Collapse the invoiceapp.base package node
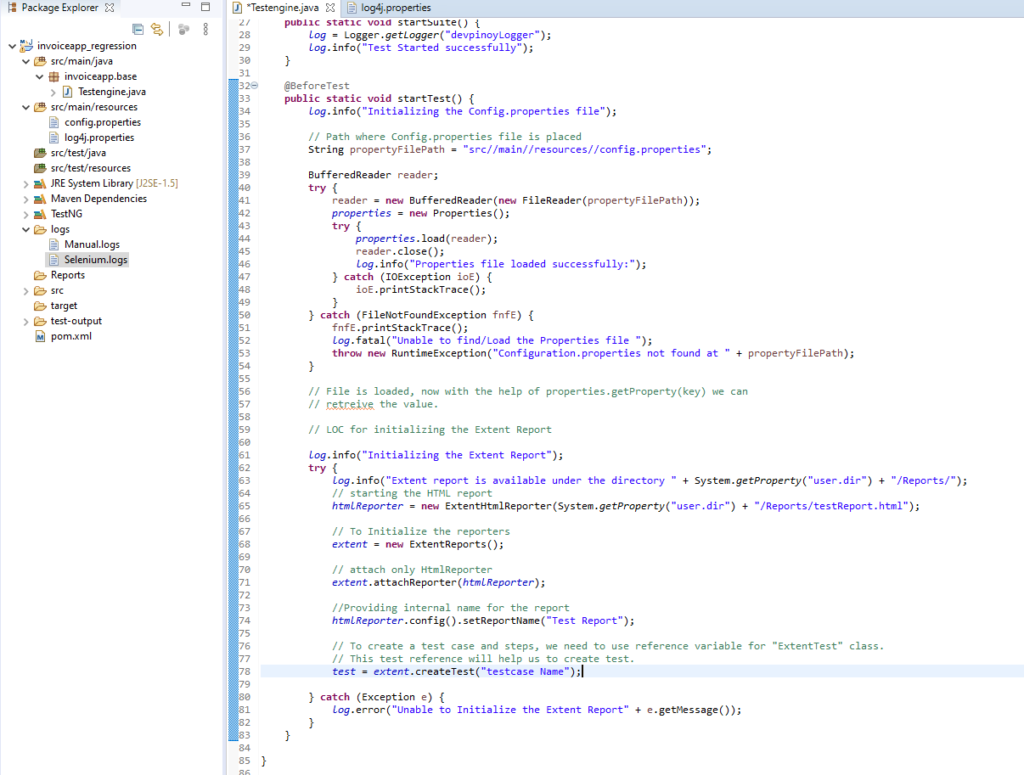The height and width of the screenshot is (775, 1024). pos(40,77)
